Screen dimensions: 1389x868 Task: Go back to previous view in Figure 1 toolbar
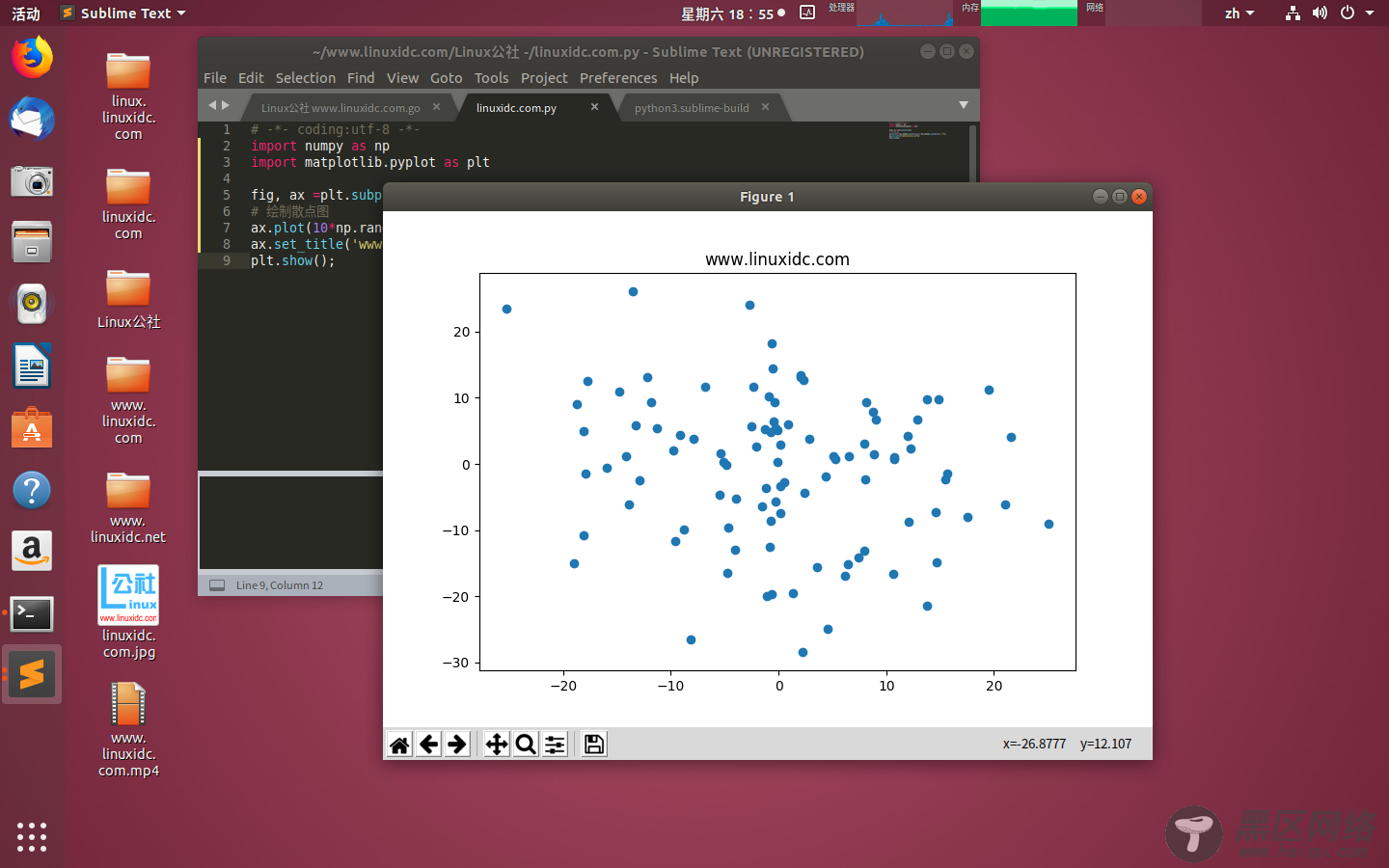point(428,744)
